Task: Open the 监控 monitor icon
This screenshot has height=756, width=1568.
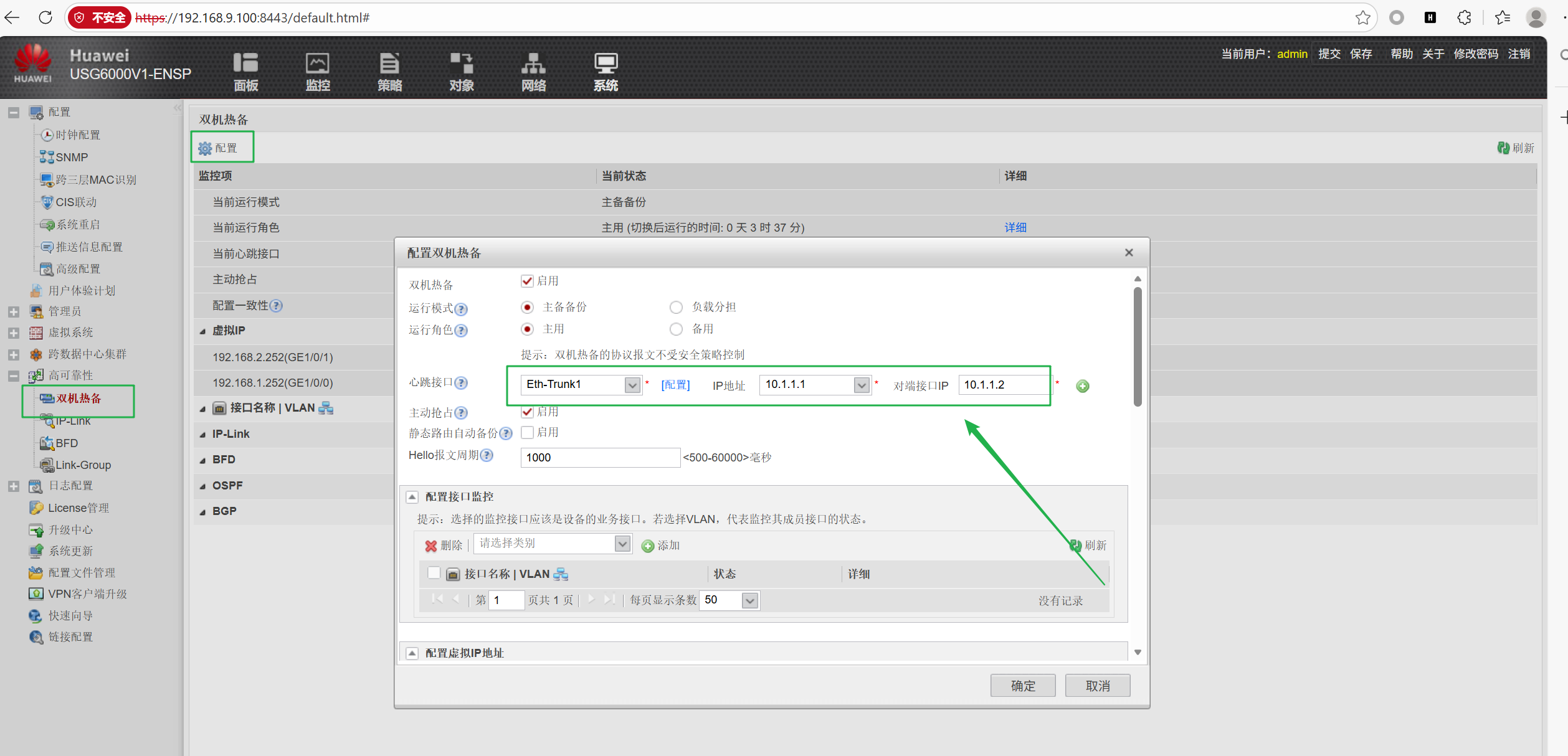Action: pos(317,64)
